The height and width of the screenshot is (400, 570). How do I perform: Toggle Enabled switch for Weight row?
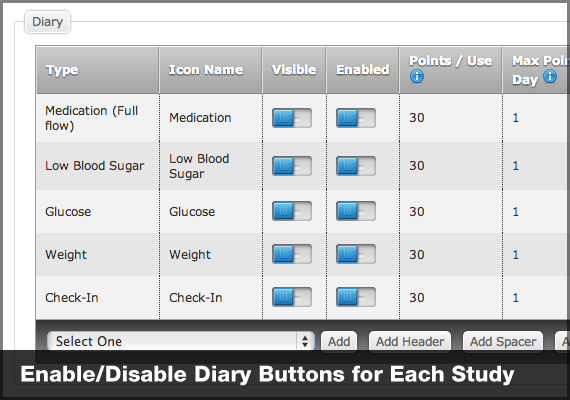pyautogui.click(x=356, y=254)
